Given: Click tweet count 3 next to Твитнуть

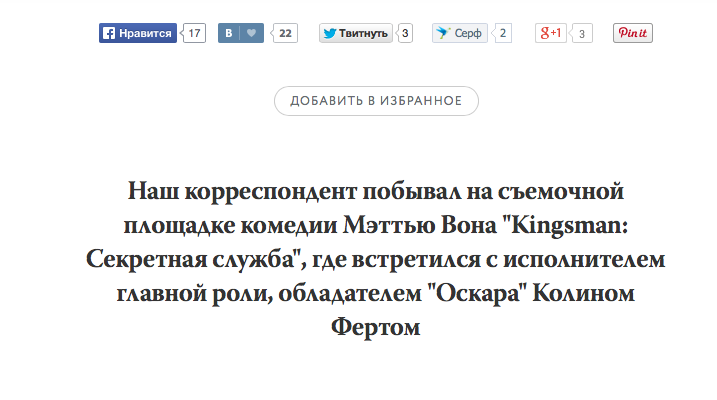Looking at the screenshot, I should click(405, 33).
